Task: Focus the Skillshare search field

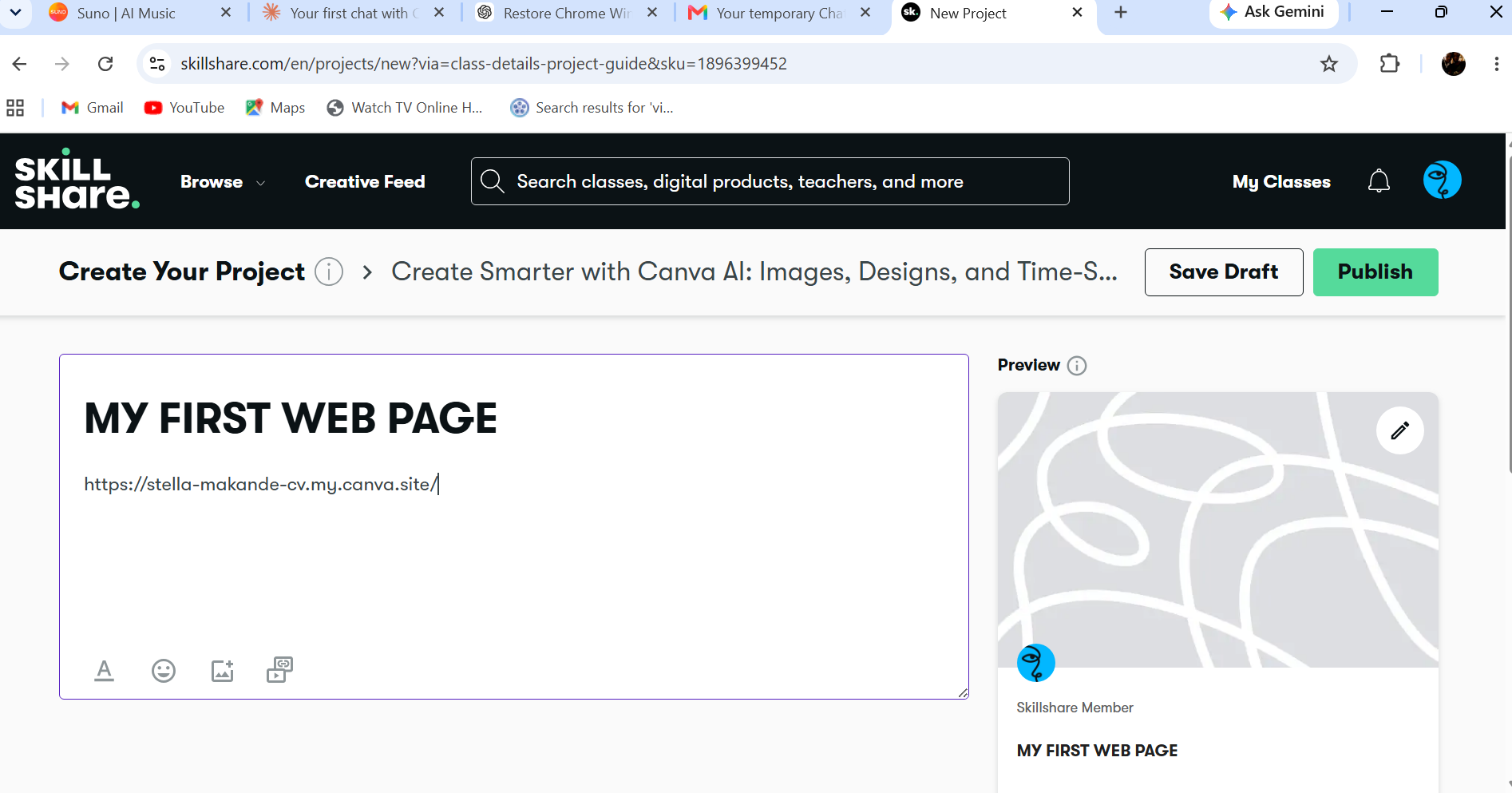Action: [x=770, y=181]
